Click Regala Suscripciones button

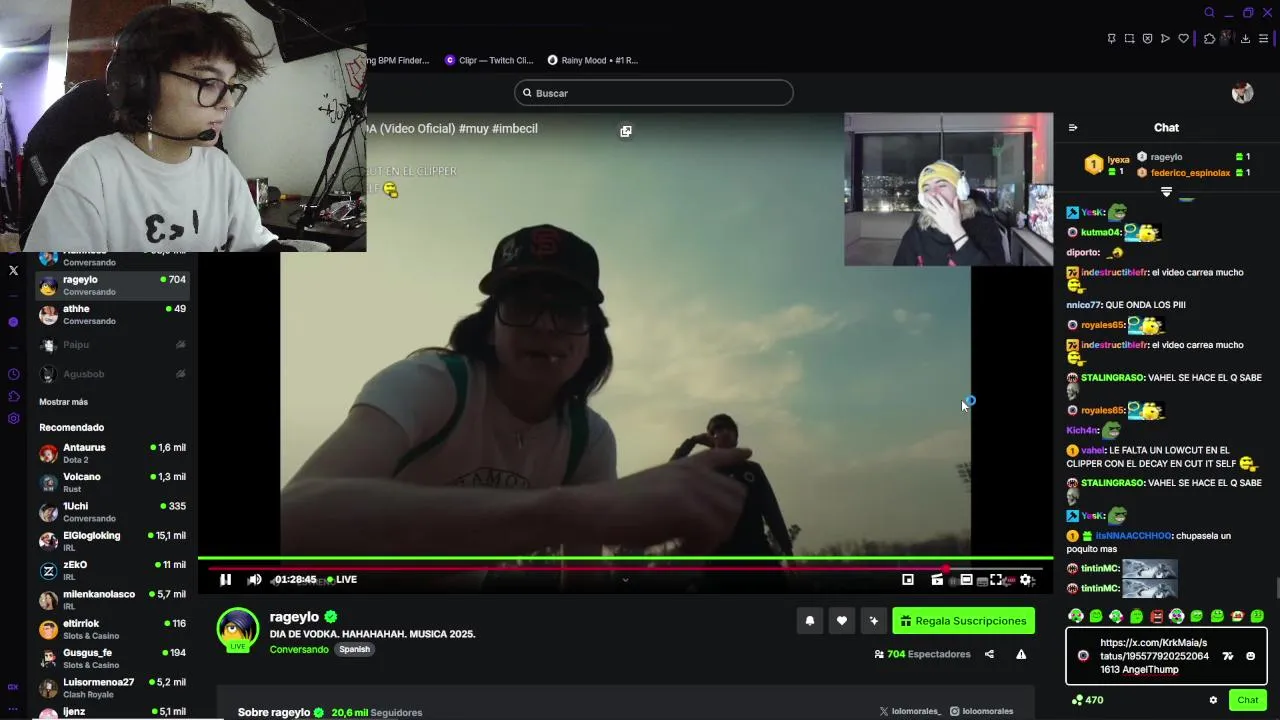pyautogui.click(x=964, y=621)
